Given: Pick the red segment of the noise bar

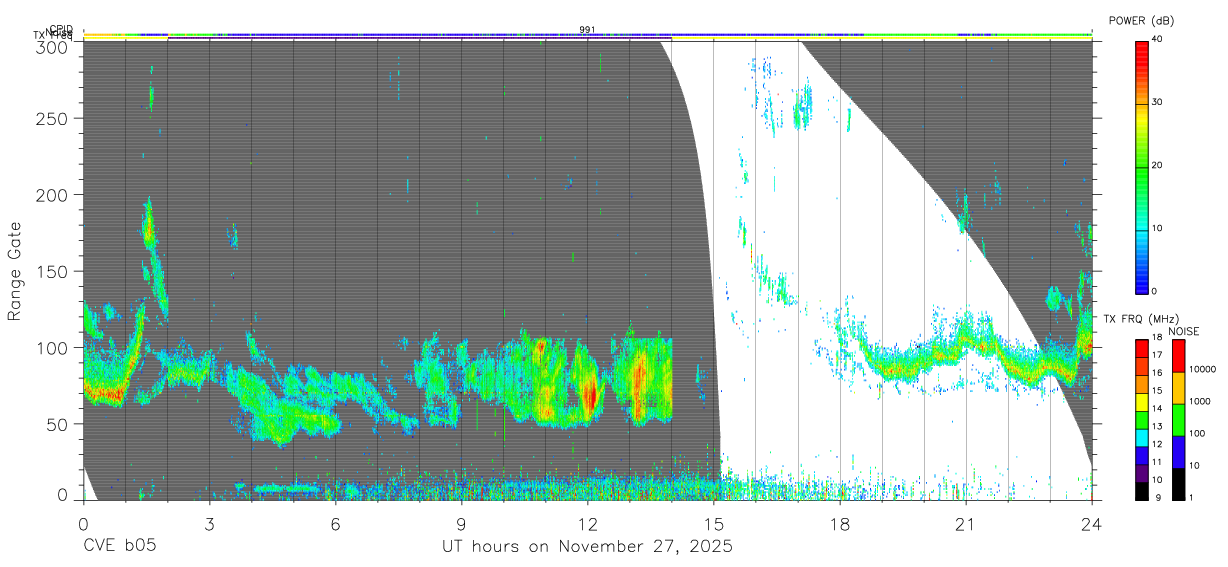Looking at the screenshot, I should (x=1177, y=356).
